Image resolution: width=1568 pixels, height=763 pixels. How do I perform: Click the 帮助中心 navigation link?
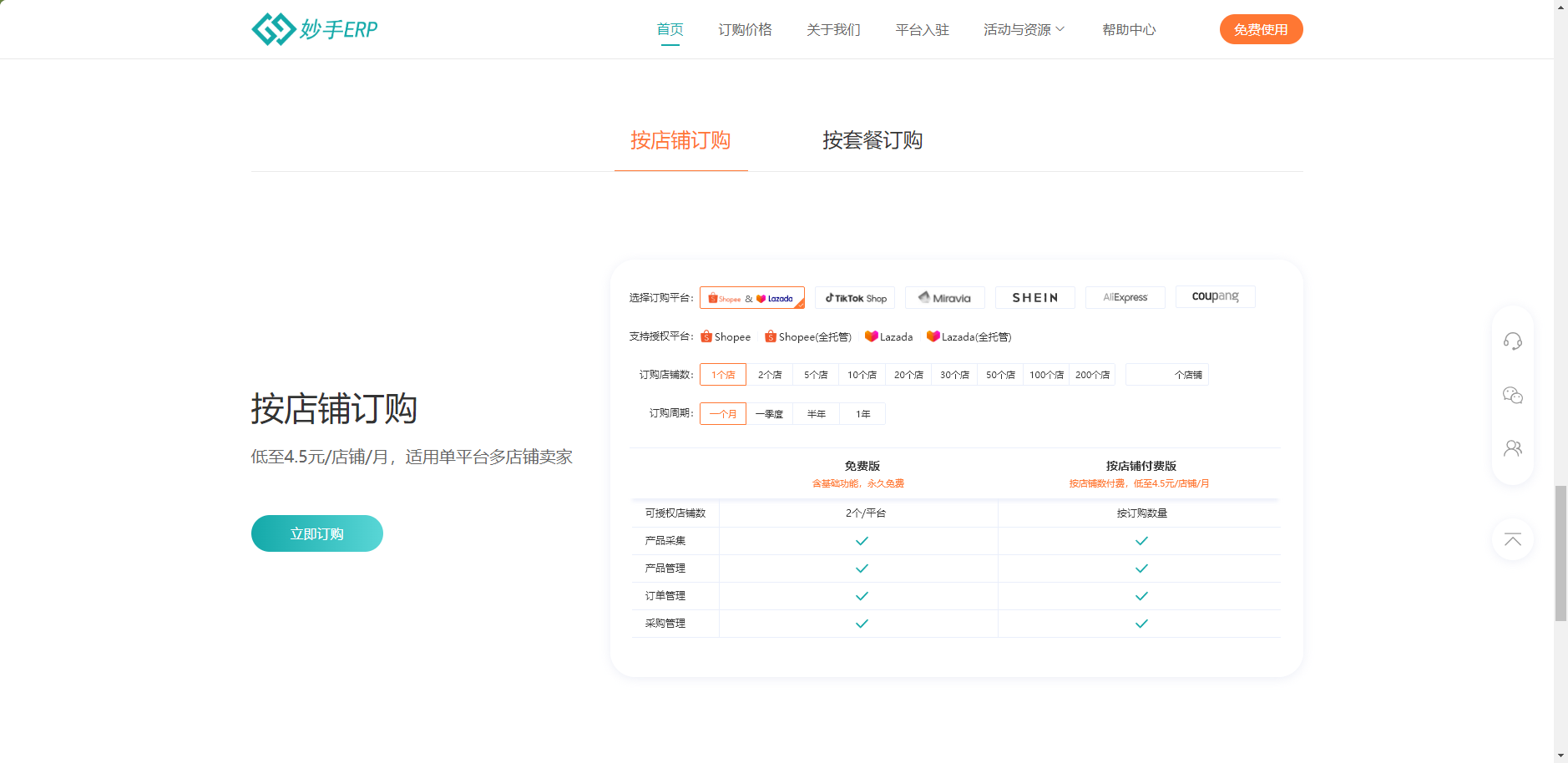1129,30
